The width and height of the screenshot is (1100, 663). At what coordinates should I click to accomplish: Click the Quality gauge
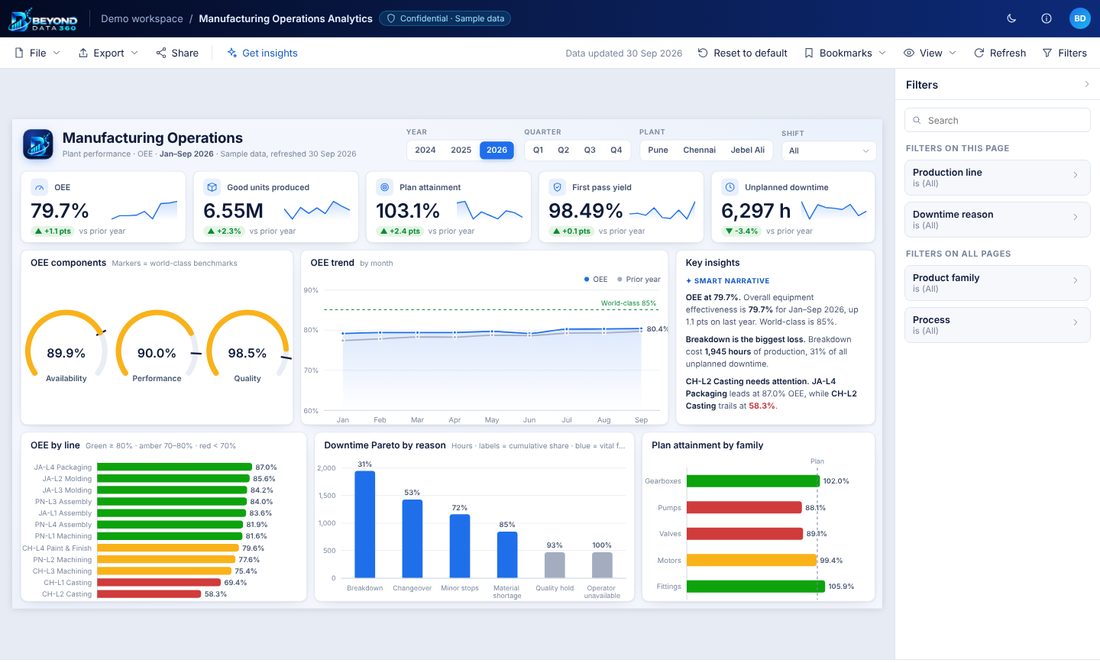[x=248, y=347]
